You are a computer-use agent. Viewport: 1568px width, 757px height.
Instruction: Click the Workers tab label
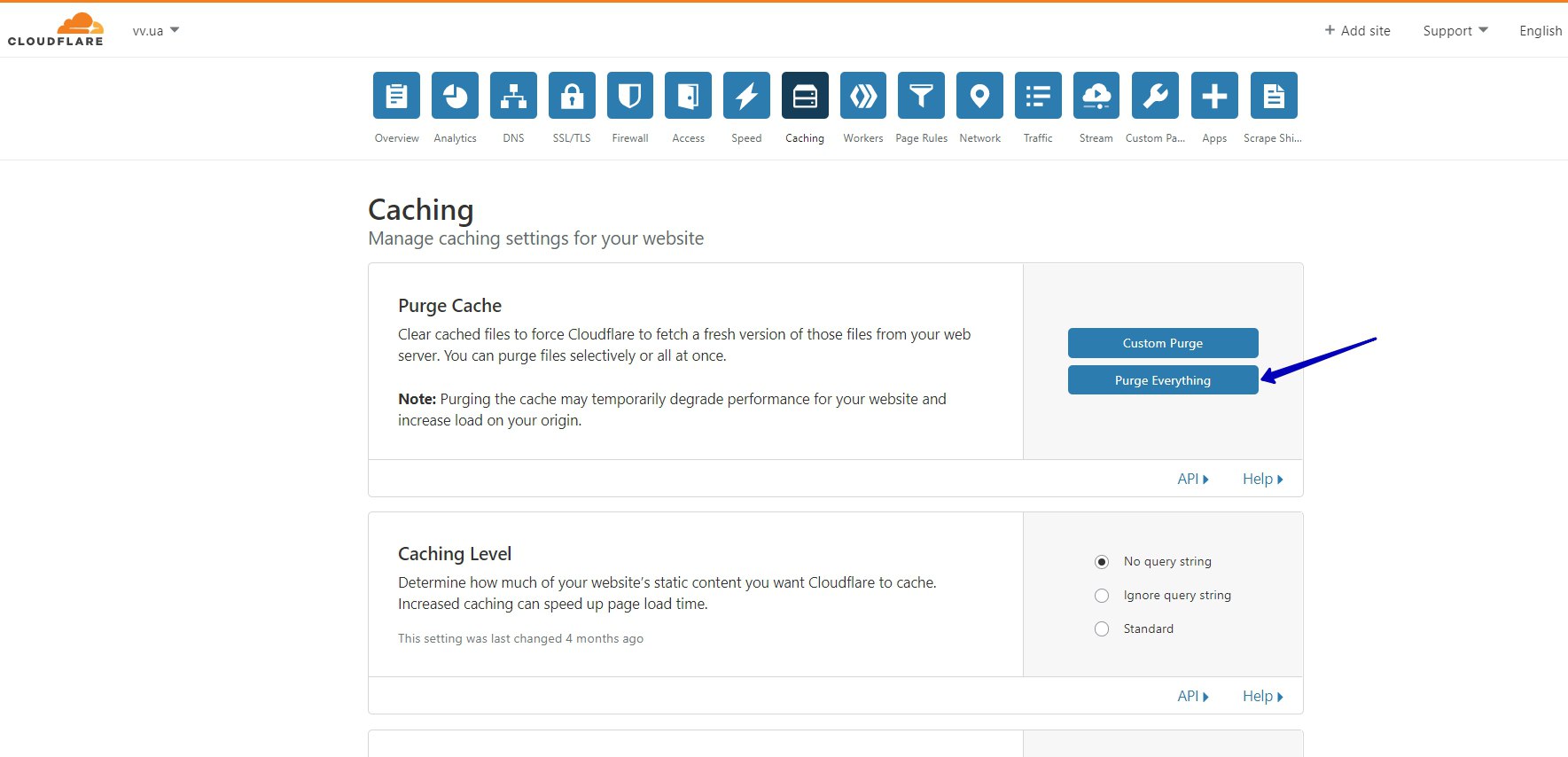pos(863,138)
